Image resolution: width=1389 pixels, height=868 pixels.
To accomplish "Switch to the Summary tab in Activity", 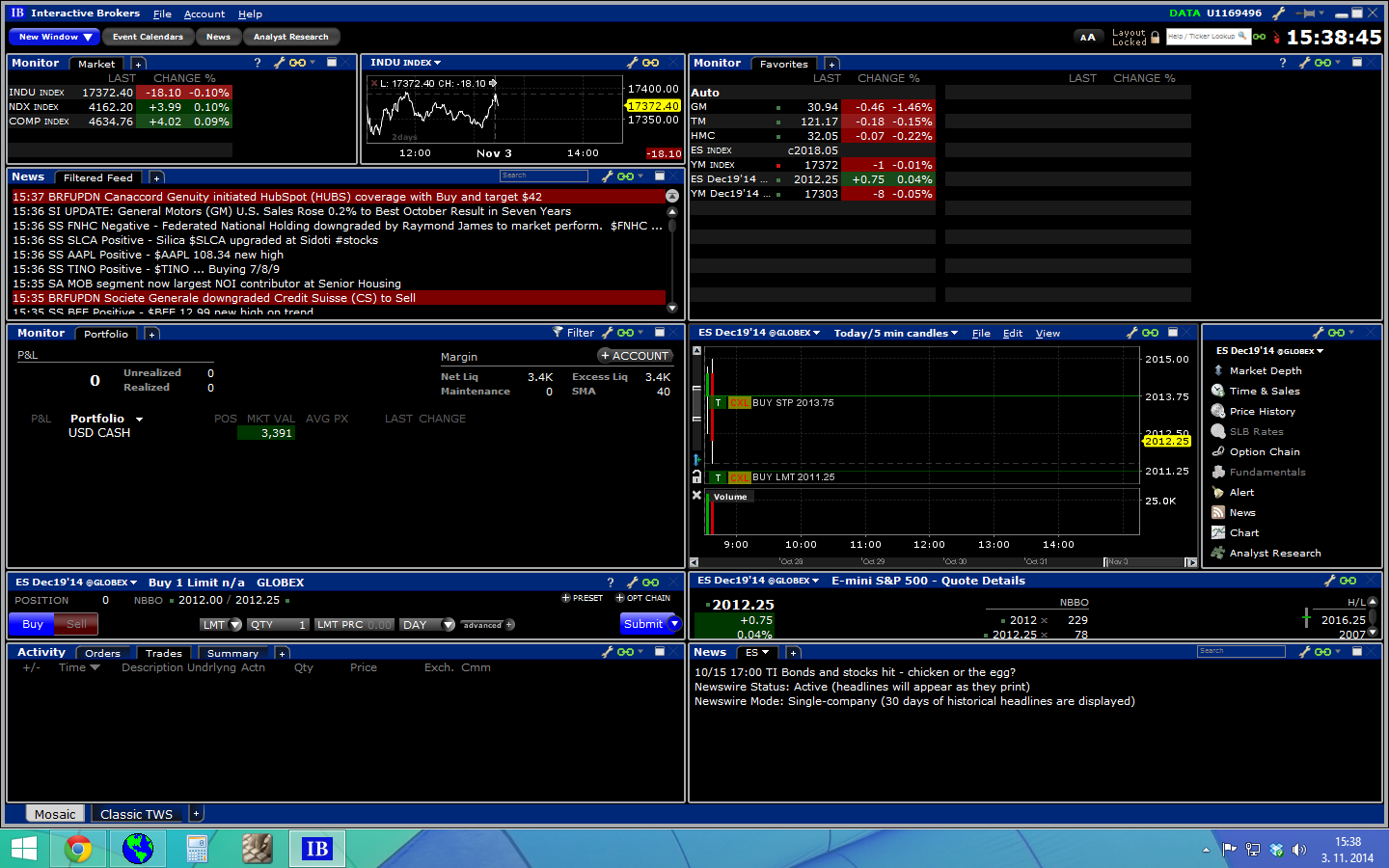I will [x=232, y=653].
